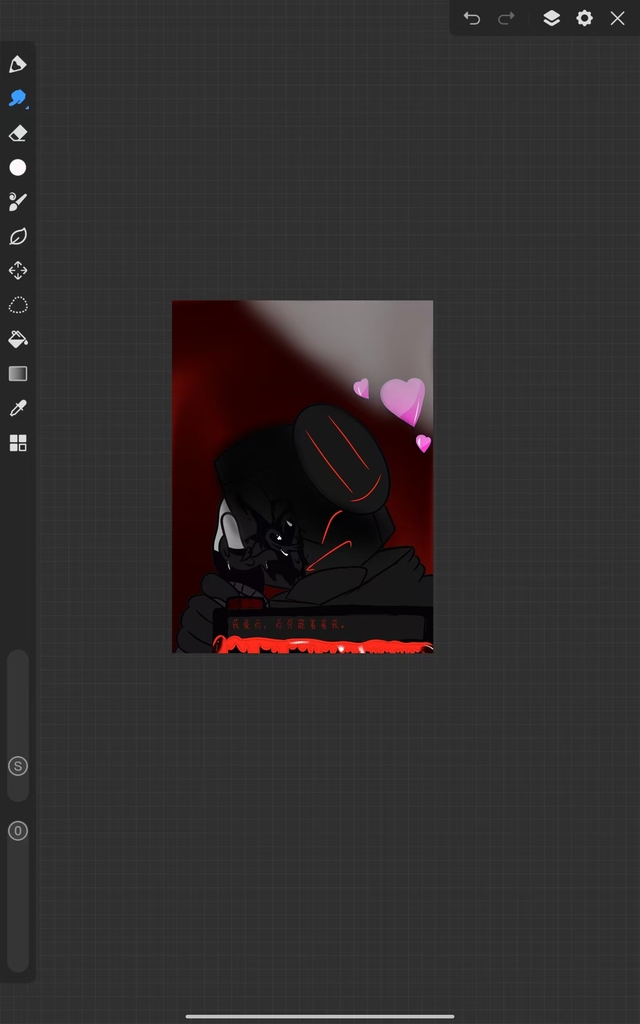Viewport: 640px width, 1024px height.
Task: Choose the Smudge brush tool
Action: point(18,202)
